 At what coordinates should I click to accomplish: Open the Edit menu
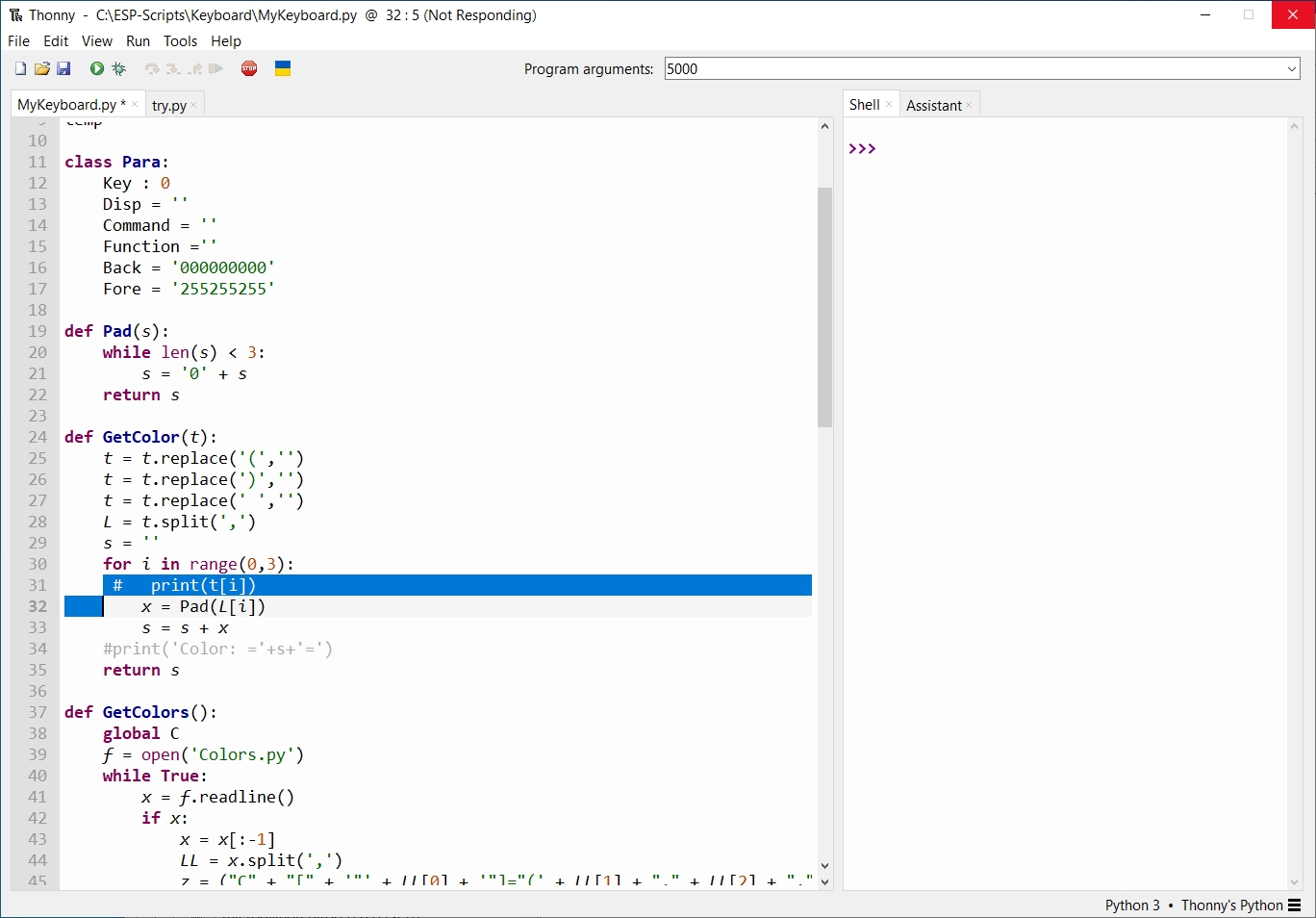tap(56, 41)
